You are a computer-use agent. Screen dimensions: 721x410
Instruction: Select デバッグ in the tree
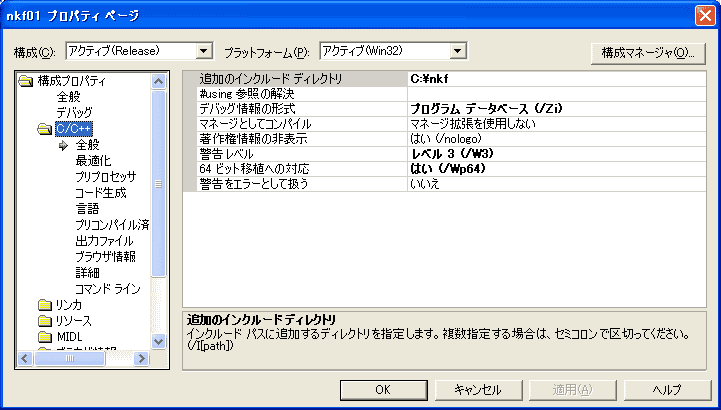pos(74,113)
